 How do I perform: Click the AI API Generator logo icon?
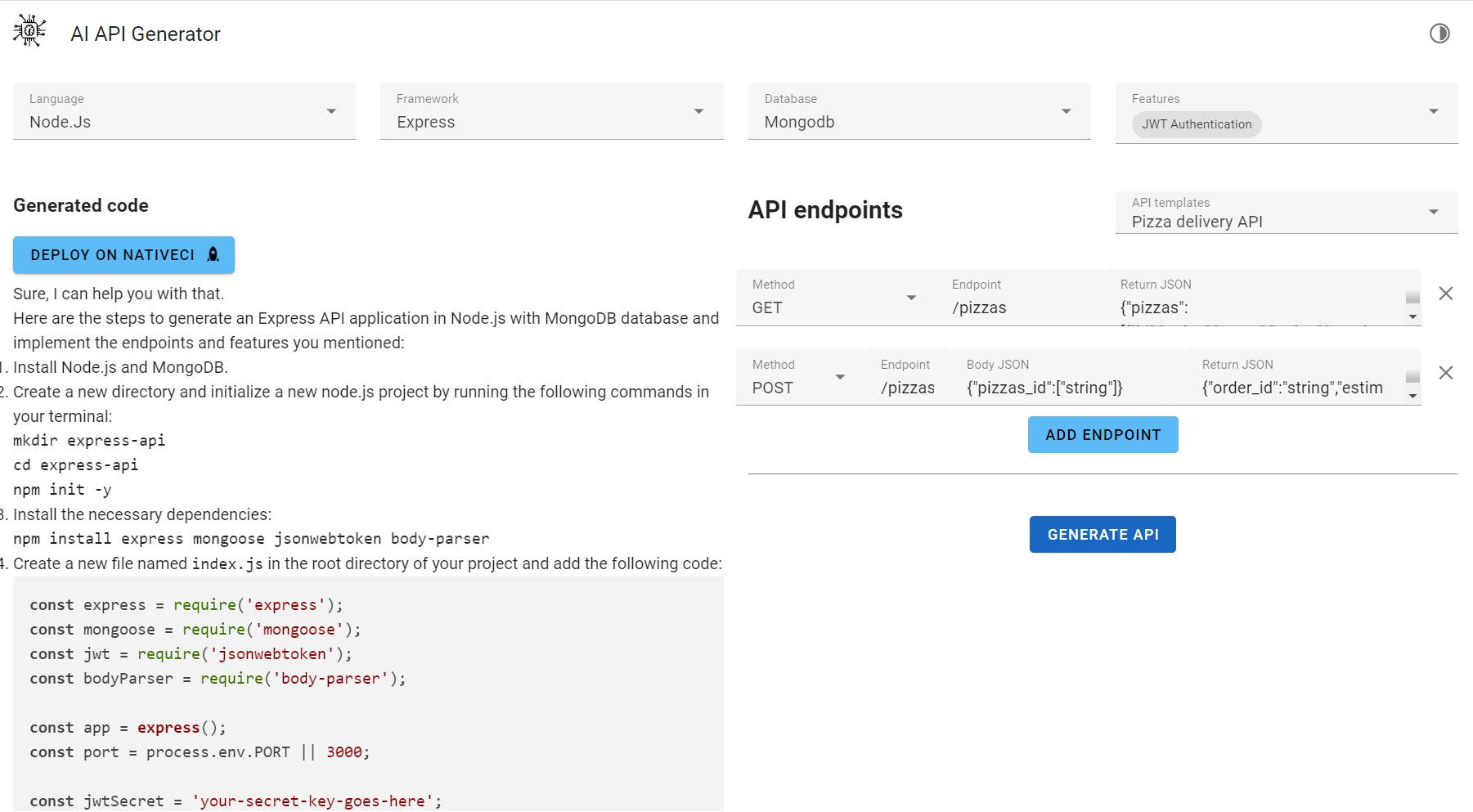coord(29,31)
